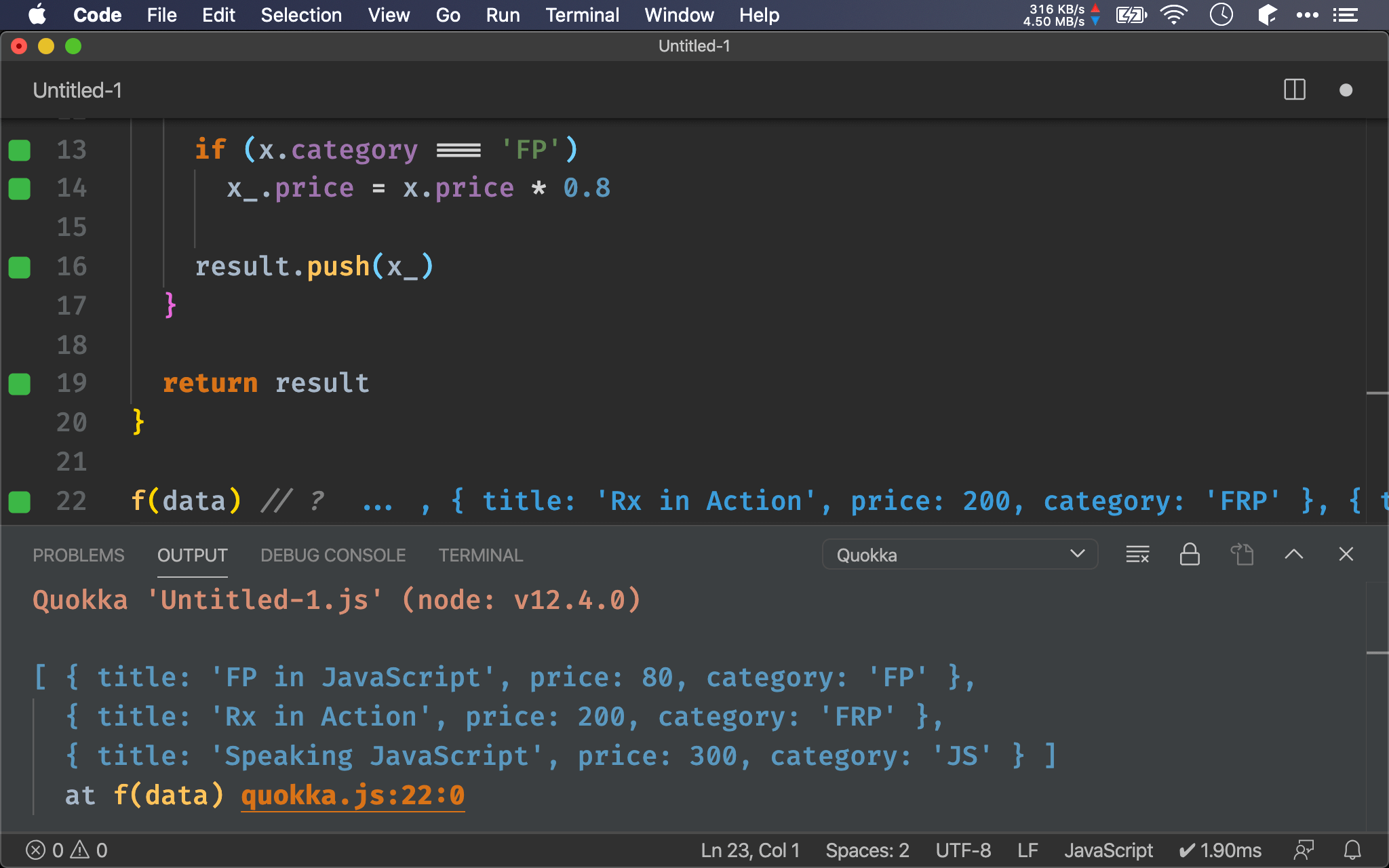The image size is (1389, 868).
Task: Click the output panel scrollbar
Action: click(1377, 705)
